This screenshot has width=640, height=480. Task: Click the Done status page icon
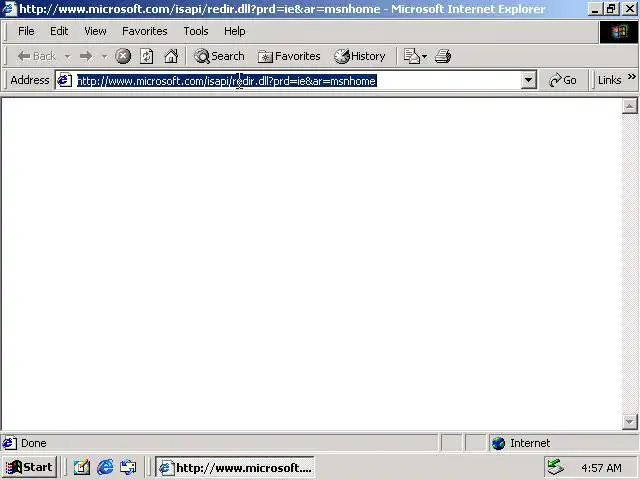coord(9,443)
